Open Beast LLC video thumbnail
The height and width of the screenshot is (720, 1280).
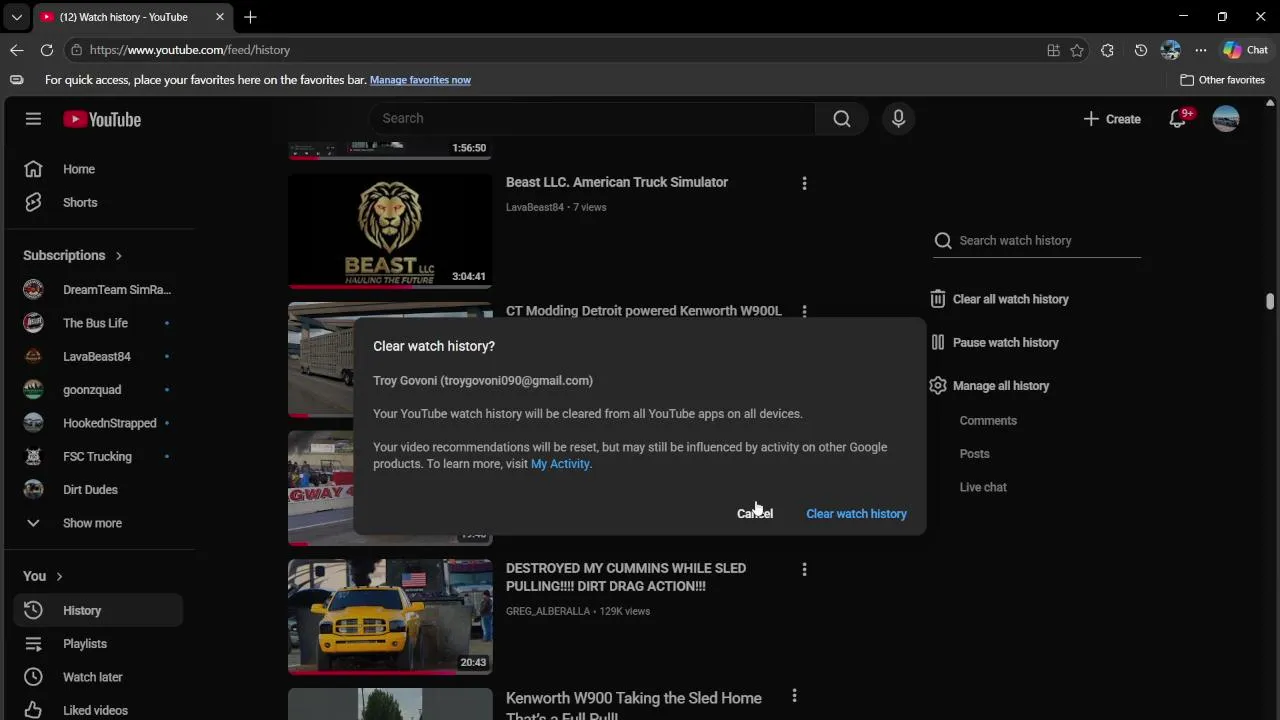[390, 231]
